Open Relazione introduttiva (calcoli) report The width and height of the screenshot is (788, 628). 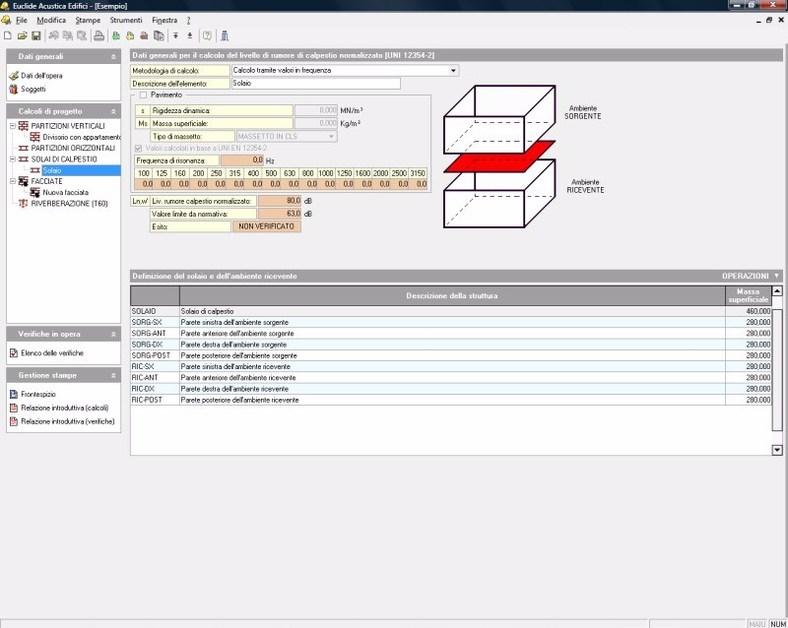coord(65,408)
